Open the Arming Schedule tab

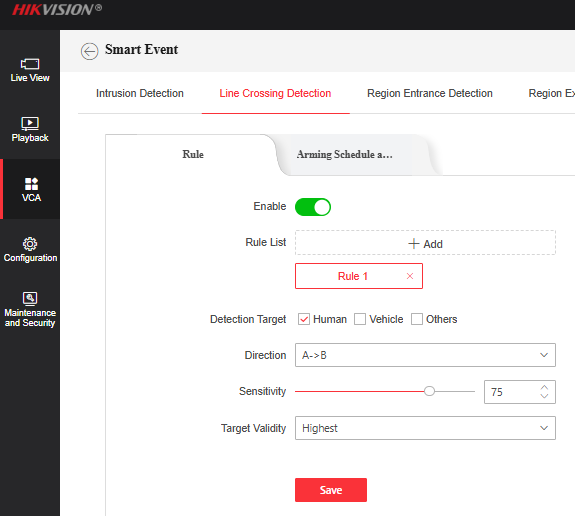click(345, 154)
